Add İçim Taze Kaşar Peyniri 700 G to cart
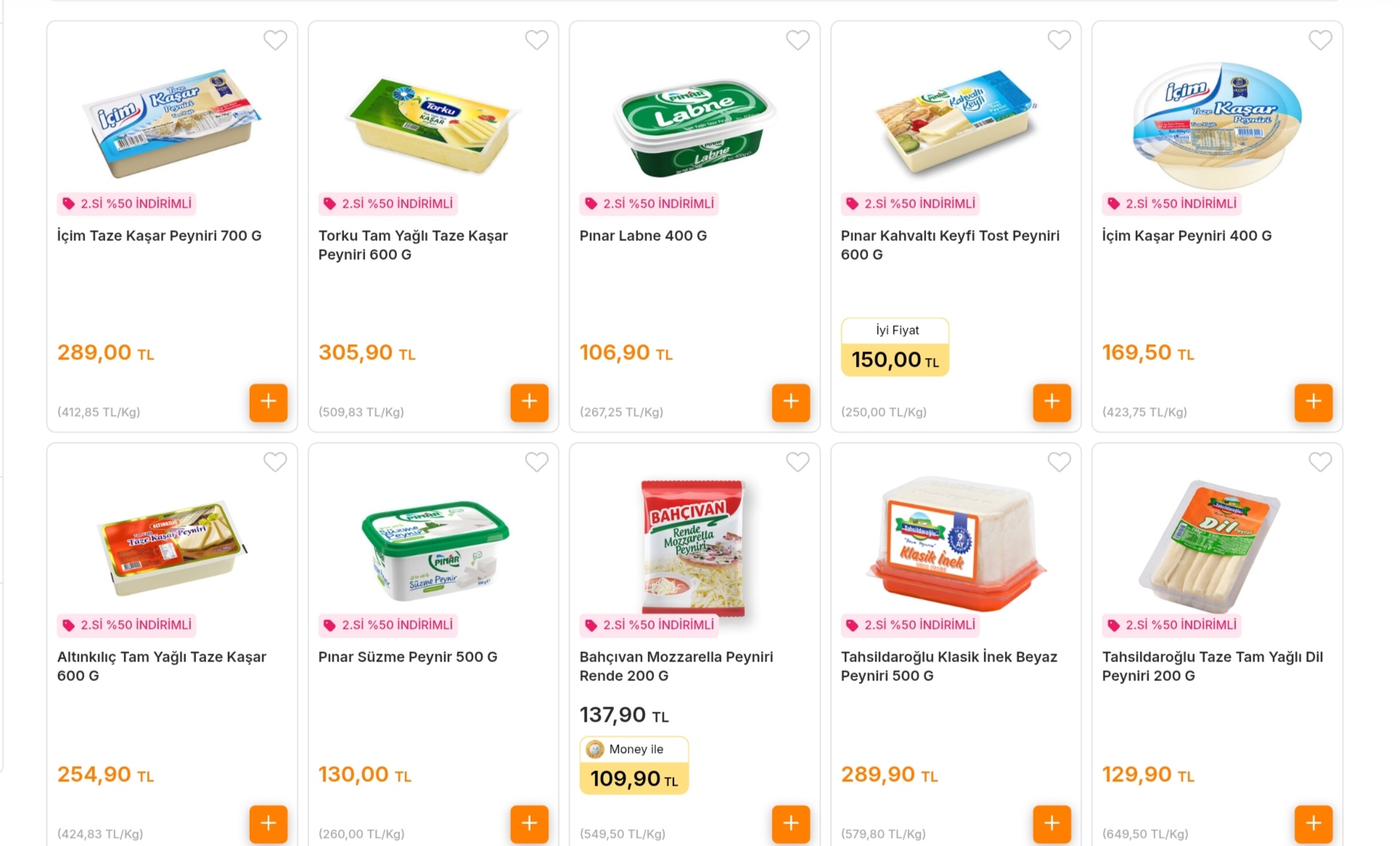 tap(268, 402)
